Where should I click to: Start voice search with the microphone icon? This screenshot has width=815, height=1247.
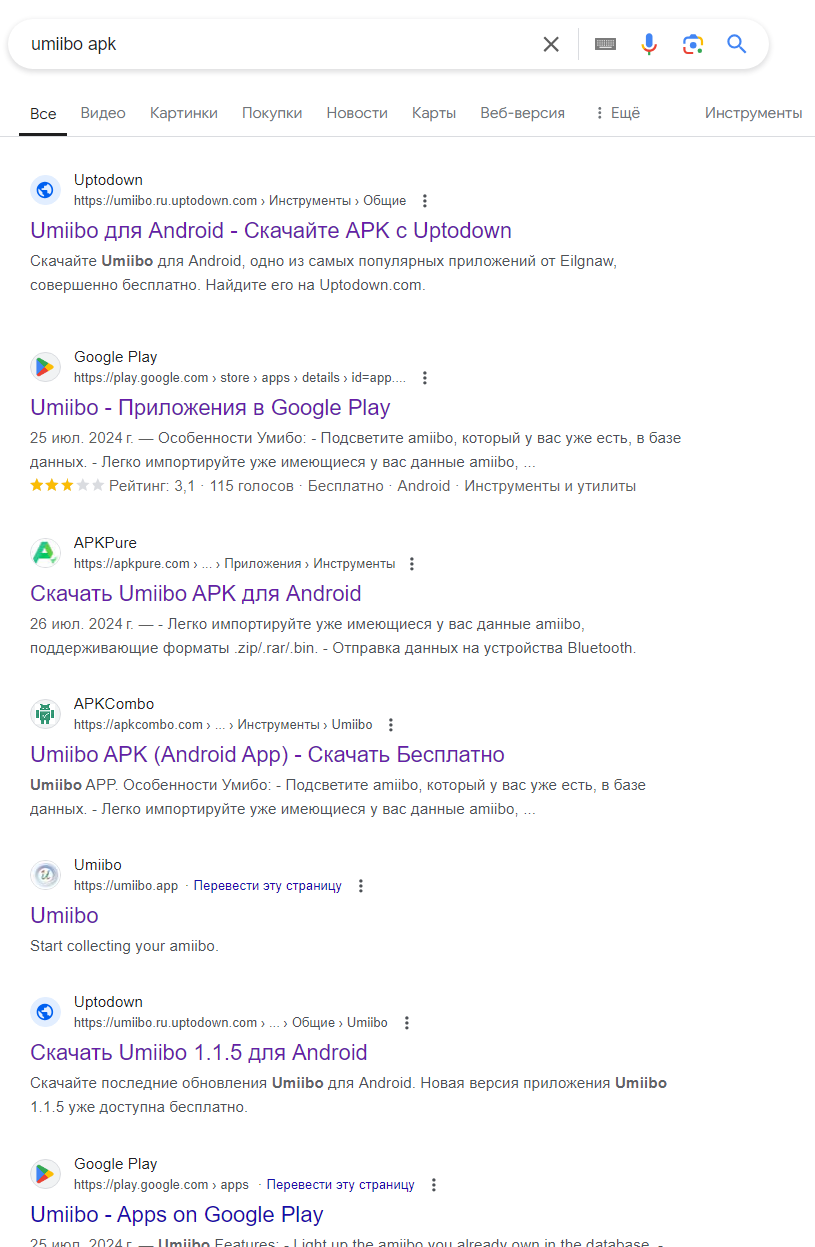(x=649, y=44)
